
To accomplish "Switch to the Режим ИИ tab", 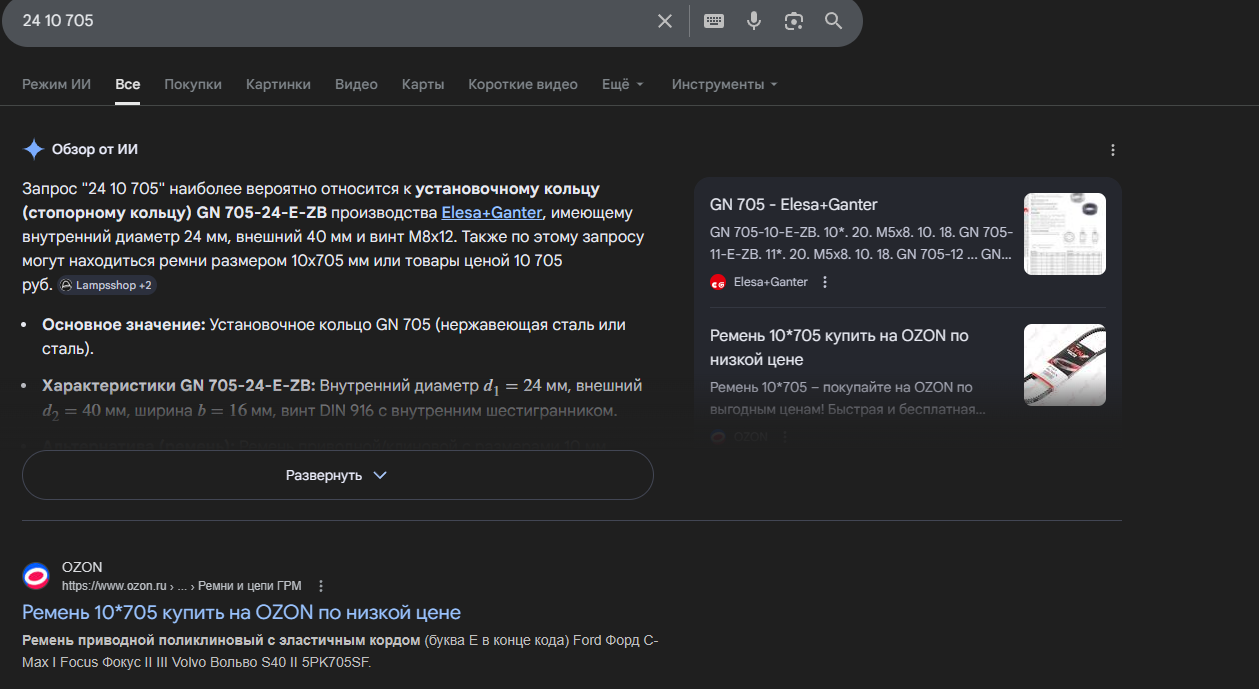I will pyautogui.click(x=56, y=84).
